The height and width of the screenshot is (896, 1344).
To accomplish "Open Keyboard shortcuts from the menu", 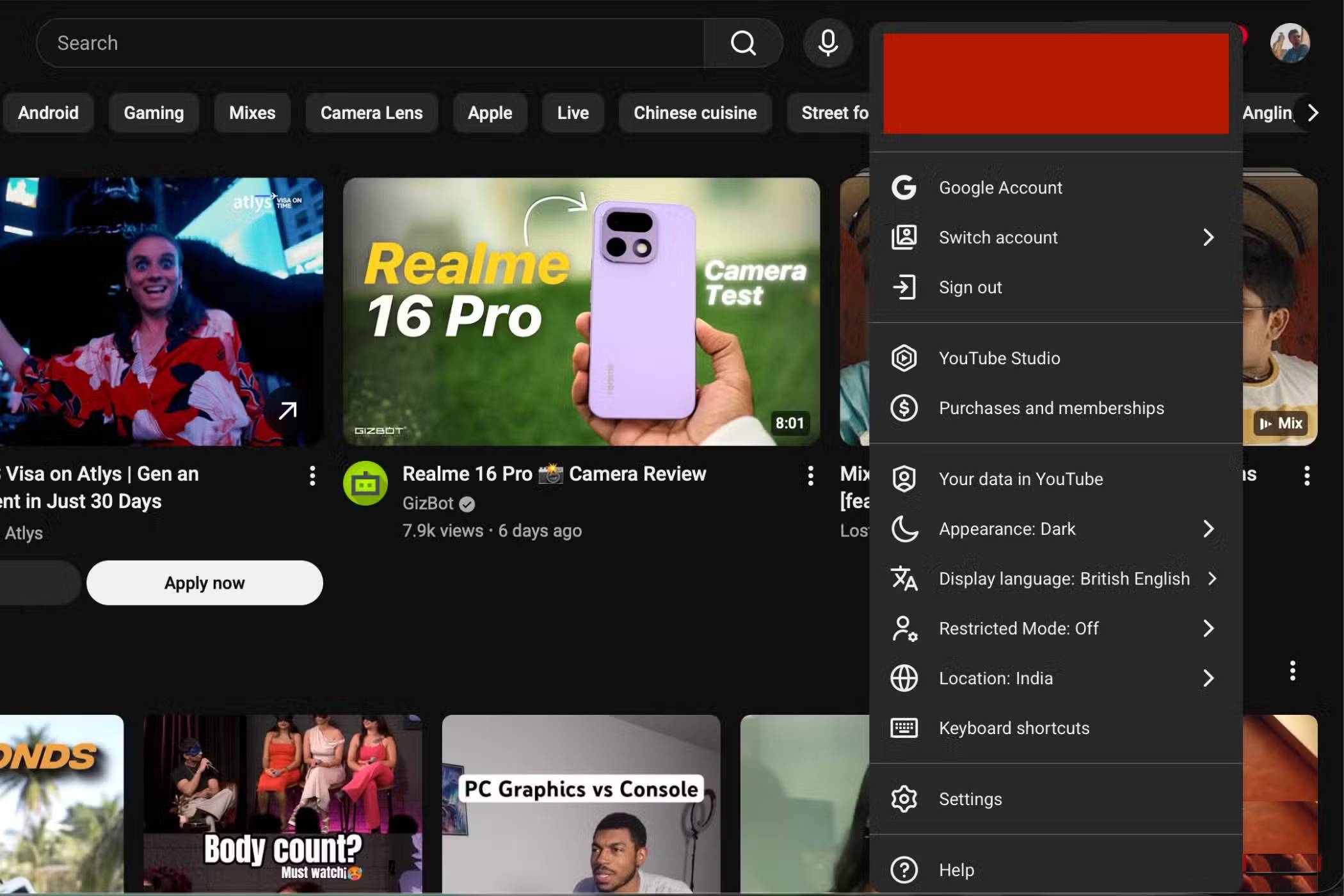I will (x=1014, y=728).
